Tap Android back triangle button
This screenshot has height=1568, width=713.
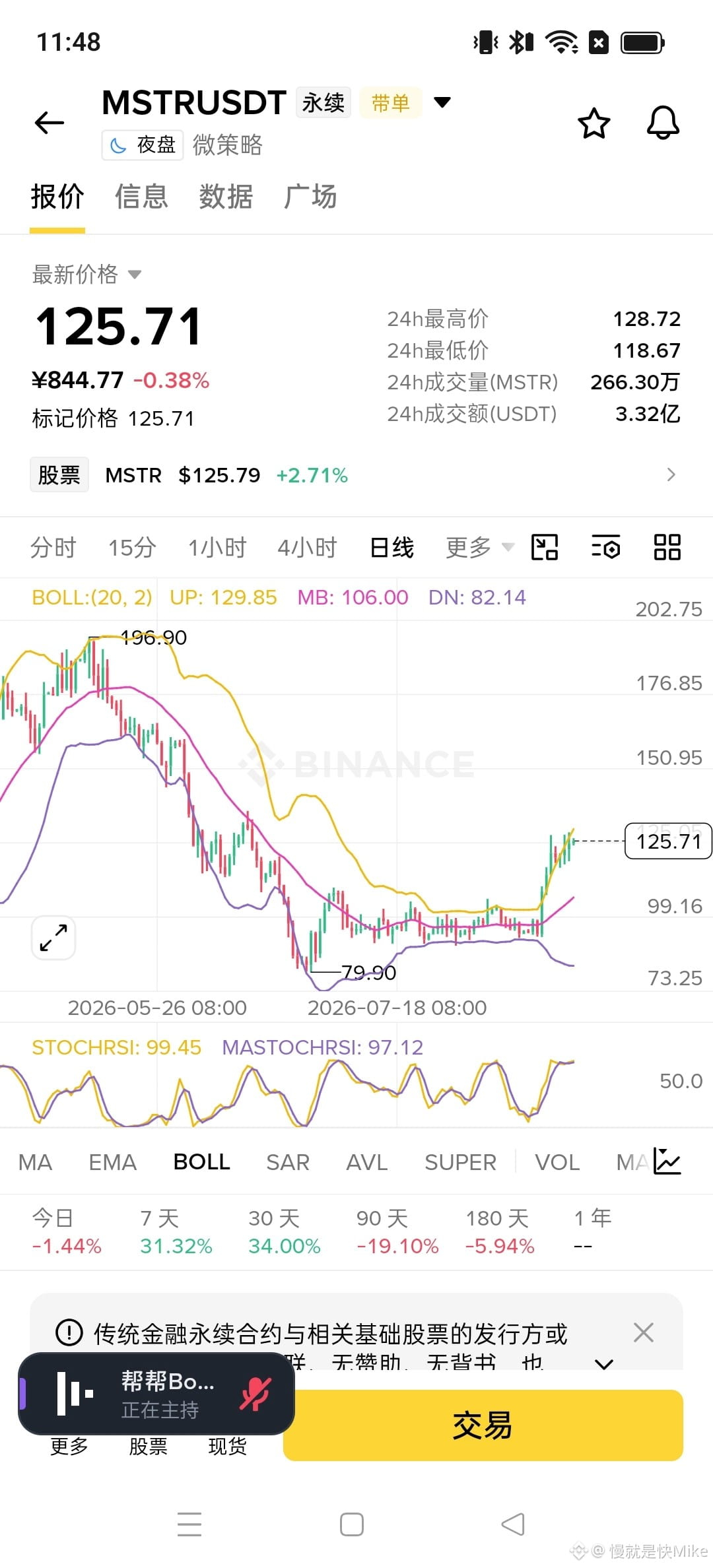point(513,1524)
